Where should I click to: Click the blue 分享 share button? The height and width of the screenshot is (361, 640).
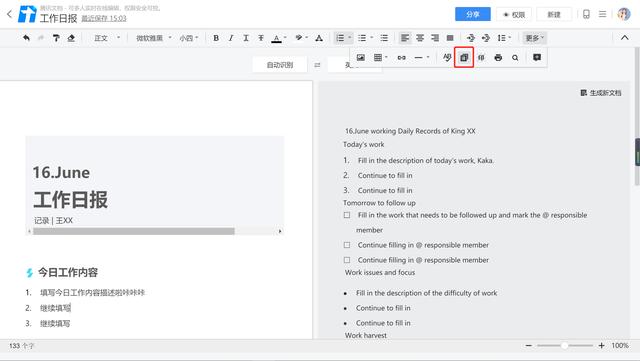click(473, 14)
